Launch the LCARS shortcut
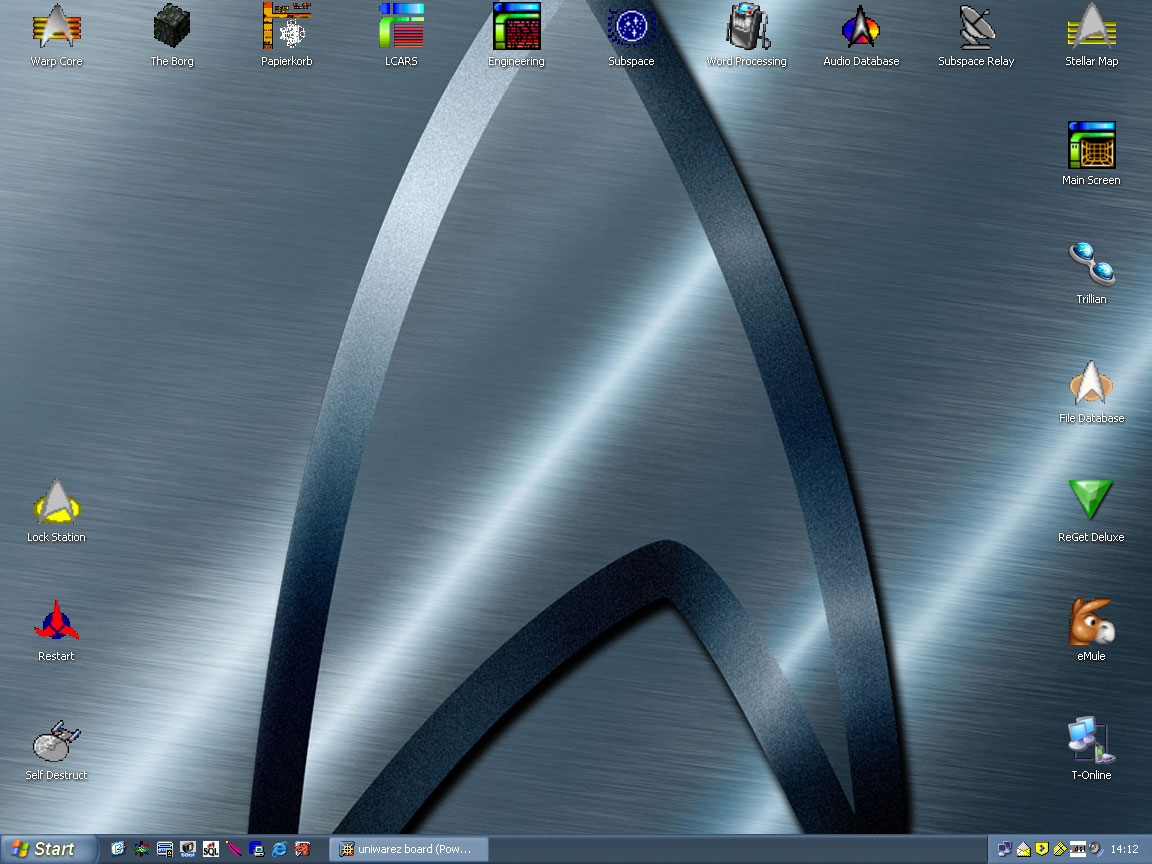 (x=401, y=27)
